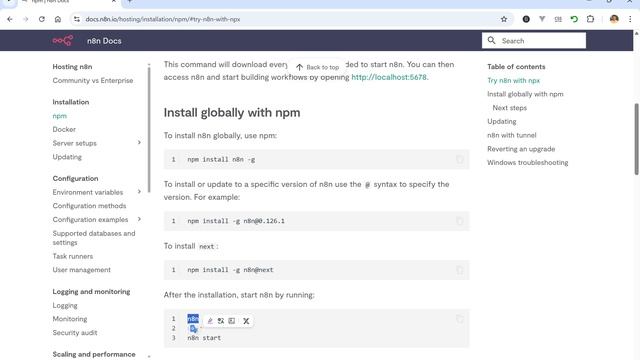This screenshot has width=640, height=360.
Task: Copy the 'npm install n8n -g' code block
Action: pyautogui.click(x=460, y=160)
